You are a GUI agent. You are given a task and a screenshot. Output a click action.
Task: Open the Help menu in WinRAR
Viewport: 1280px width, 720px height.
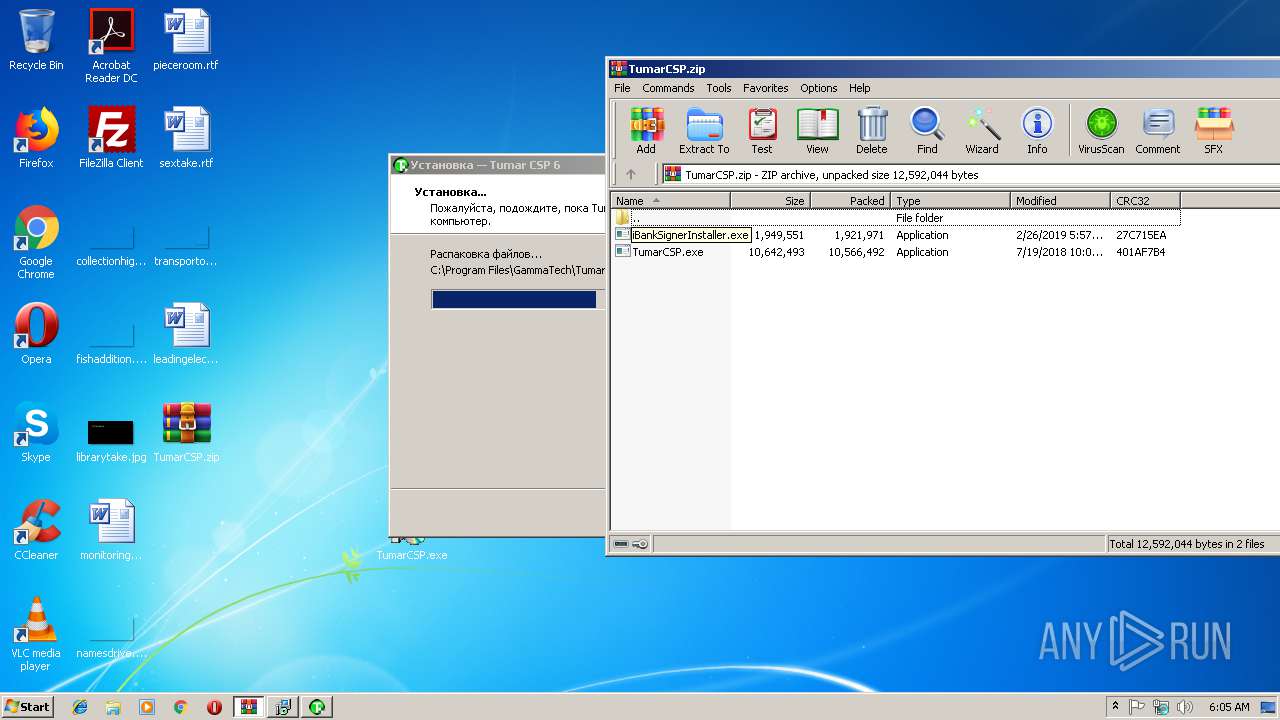860,88
